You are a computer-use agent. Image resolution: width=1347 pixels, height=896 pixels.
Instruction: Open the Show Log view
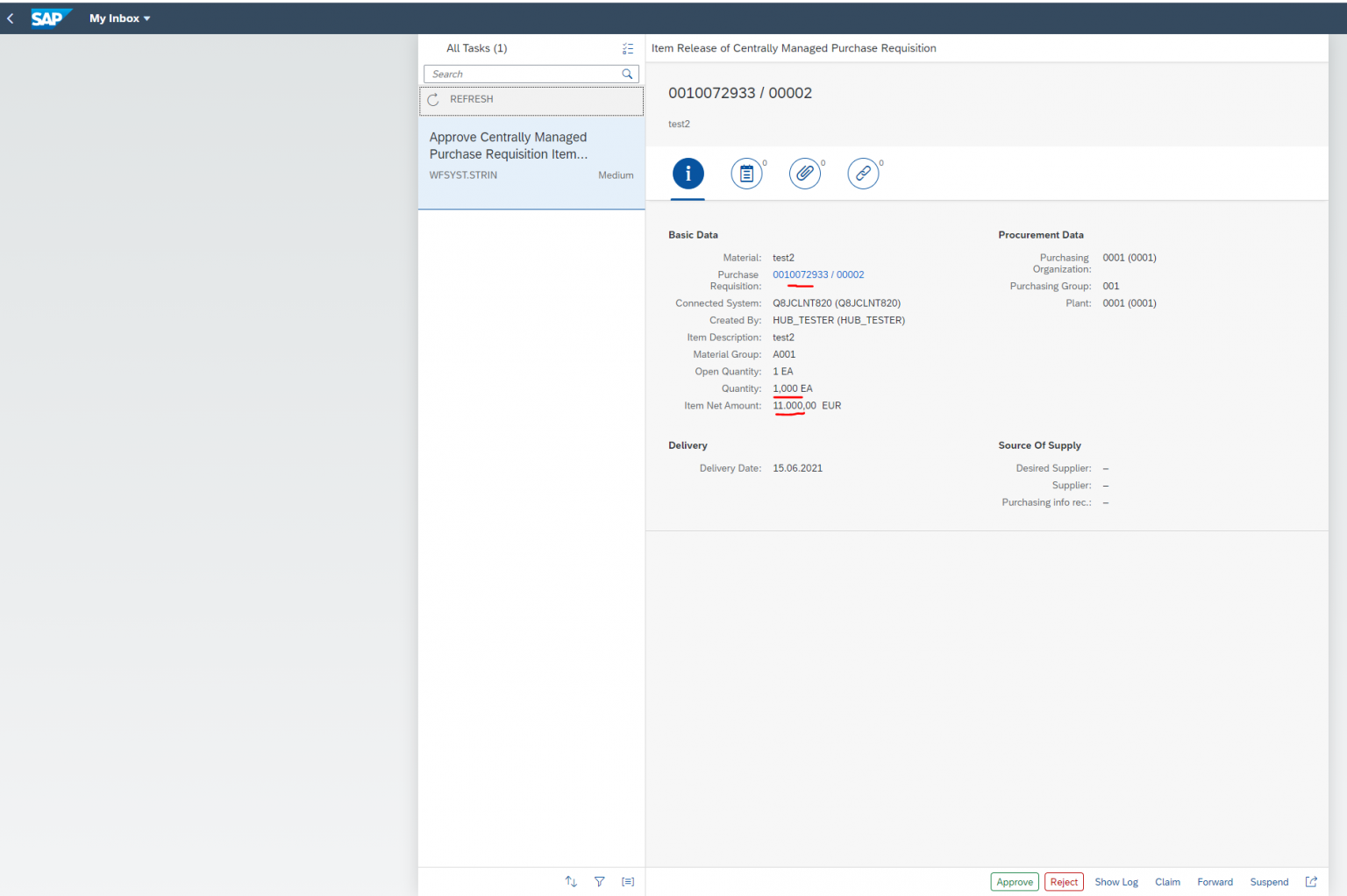[1115, 881]
